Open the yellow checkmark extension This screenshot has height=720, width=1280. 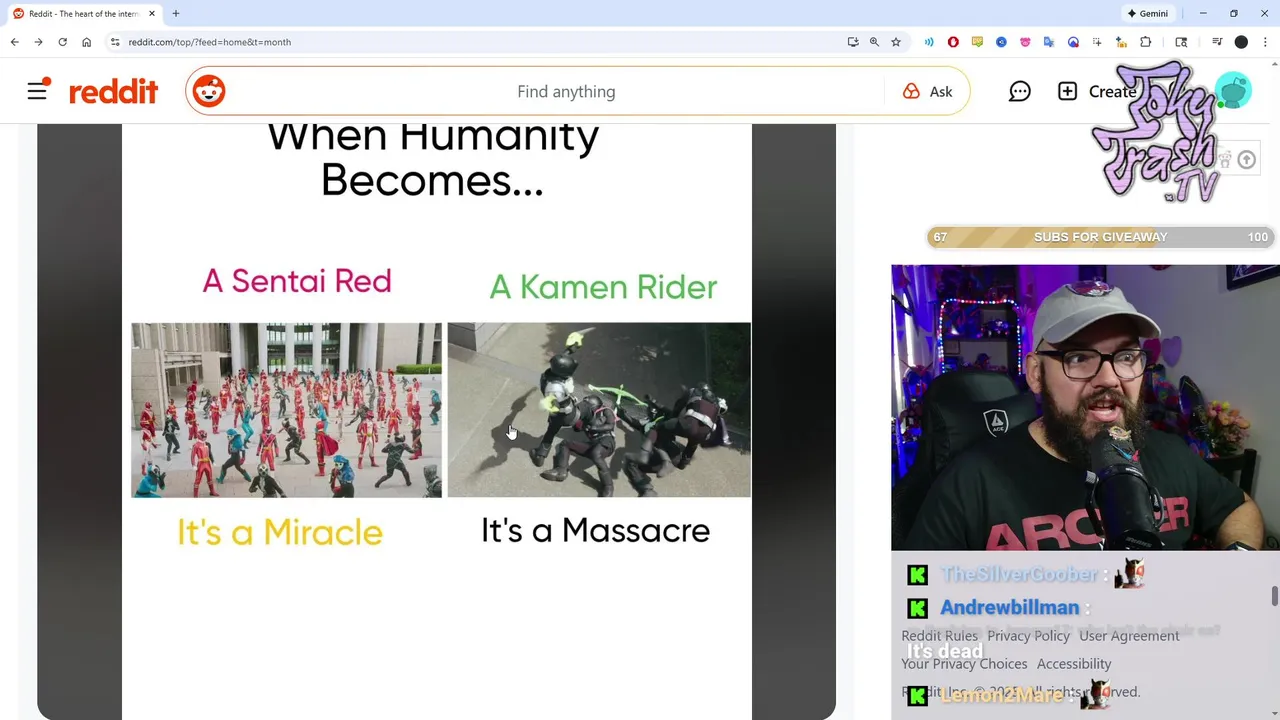(x=977, y=42)
